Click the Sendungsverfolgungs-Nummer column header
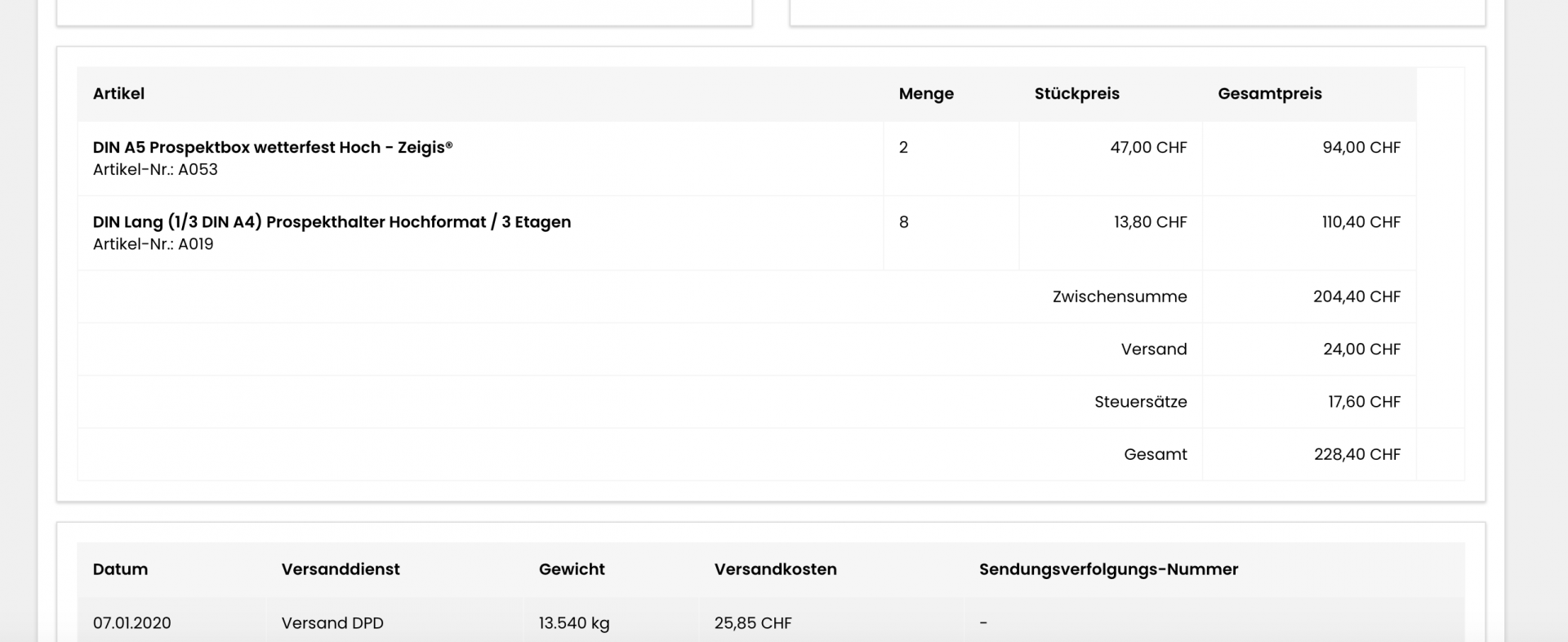This screenshot has width=1568, height=642. point(1108,569)
